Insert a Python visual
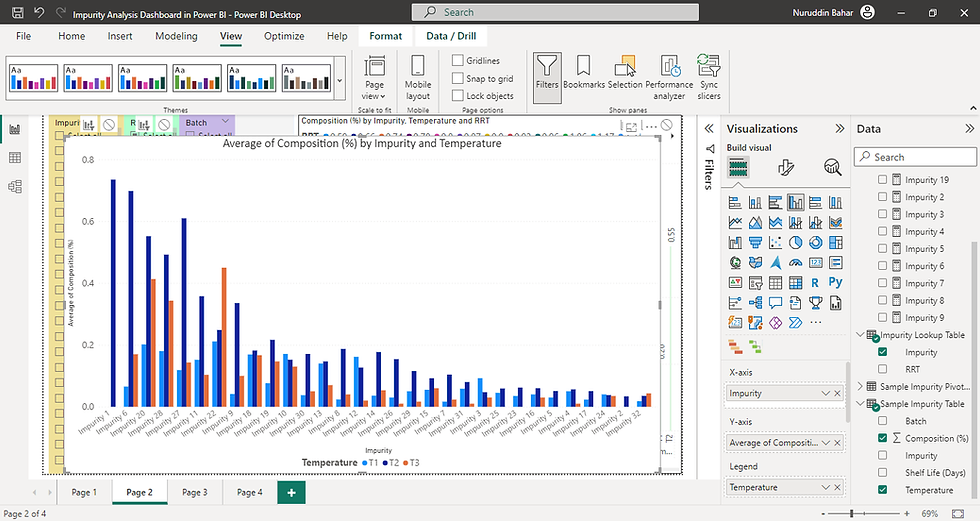Viewport: 980px width, 521px height. coord(836,282)
